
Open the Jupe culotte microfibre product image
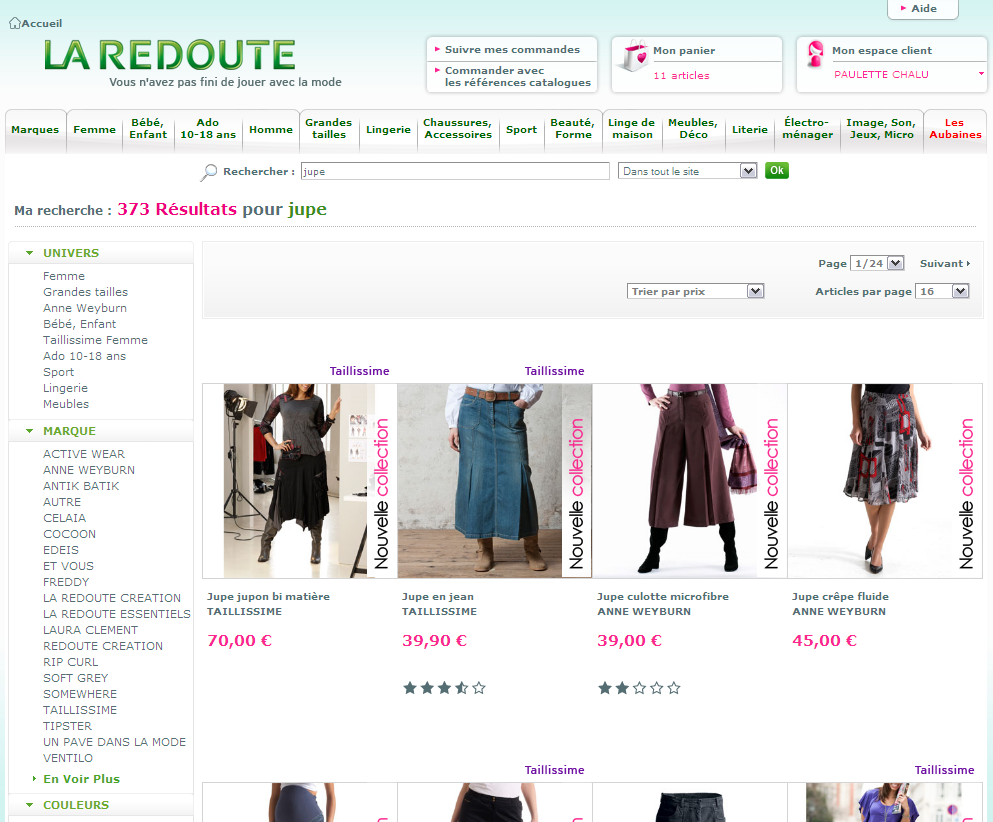point(690,481)
